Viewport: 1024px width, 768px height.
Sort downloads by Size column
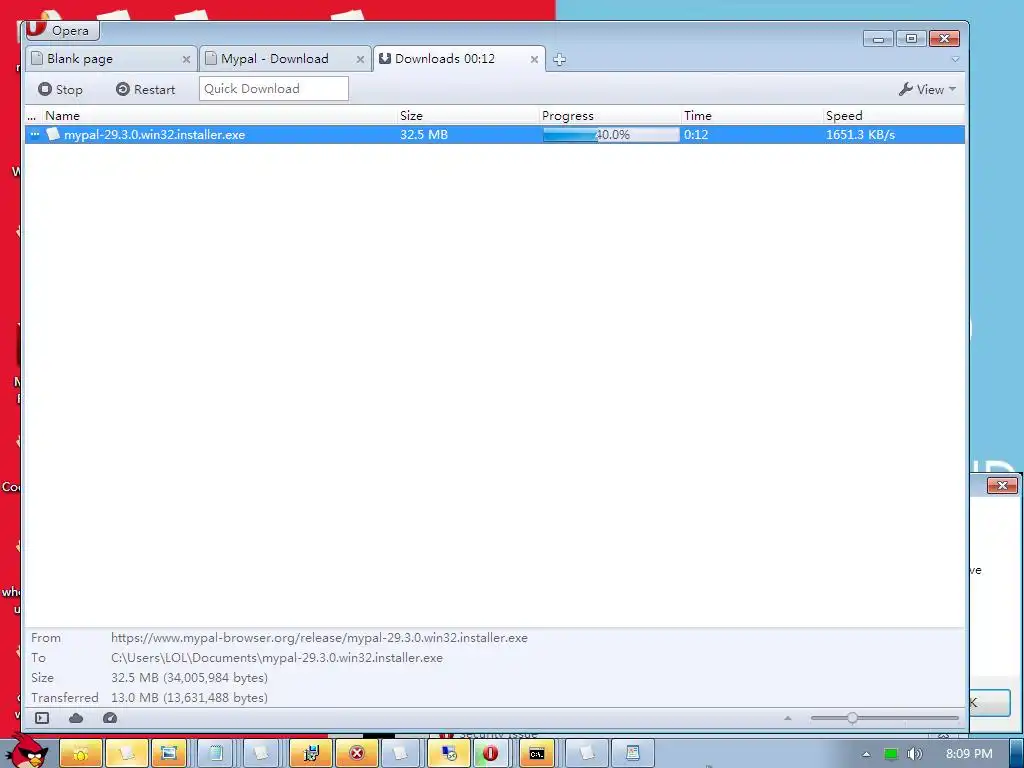click(468, 116)
